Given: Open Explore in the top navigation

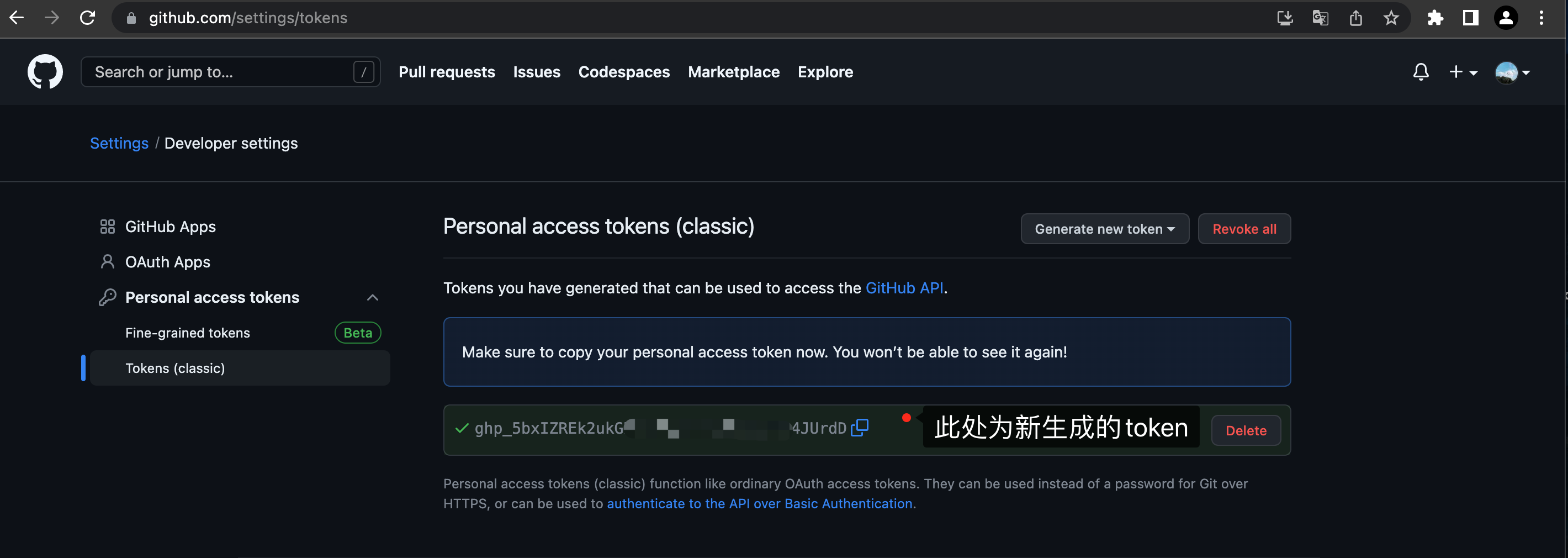Looking at the screenshot, I should 825,72.
